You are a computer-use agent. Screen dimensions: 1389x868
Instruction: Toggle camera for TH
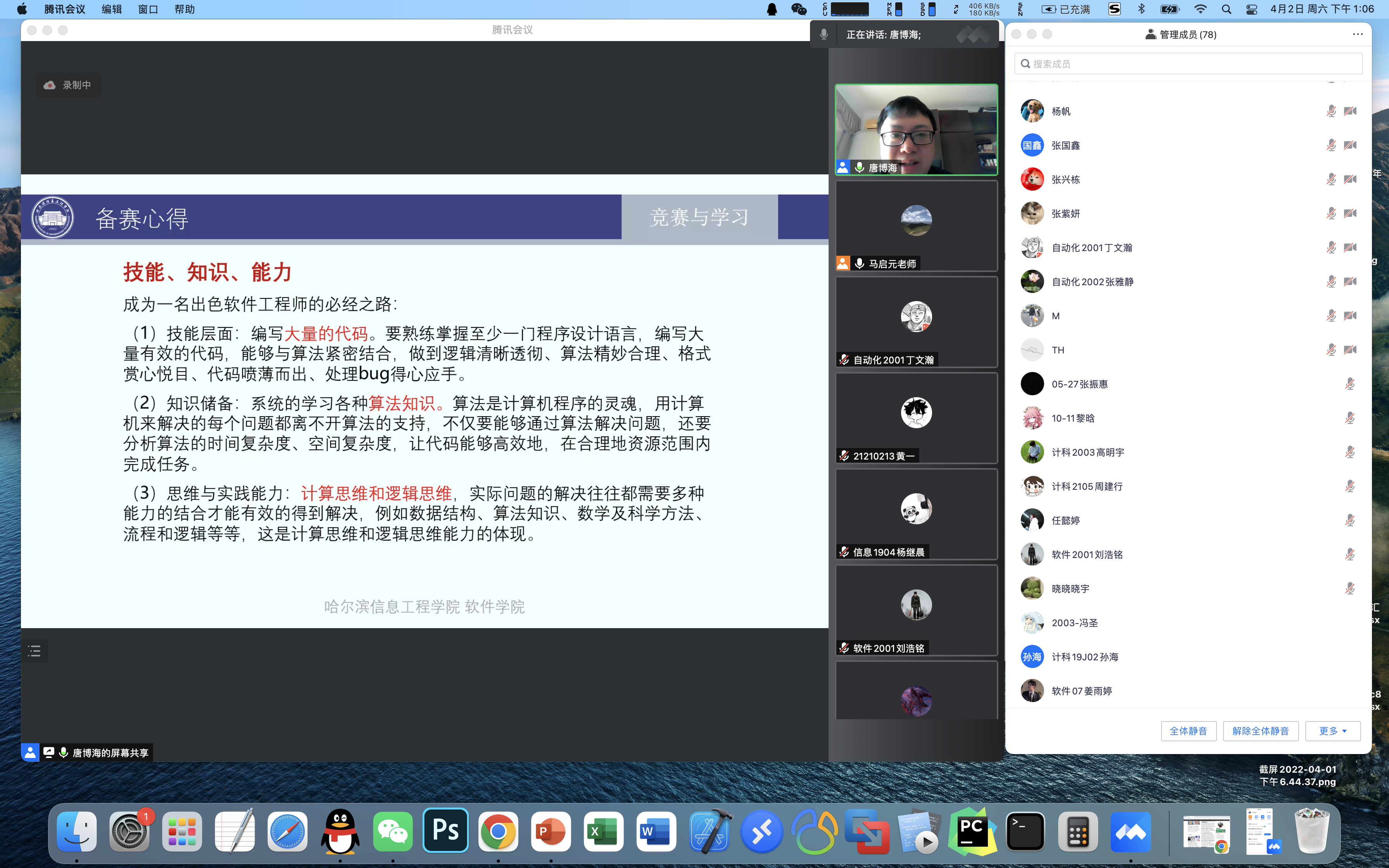click(1350, 350)
